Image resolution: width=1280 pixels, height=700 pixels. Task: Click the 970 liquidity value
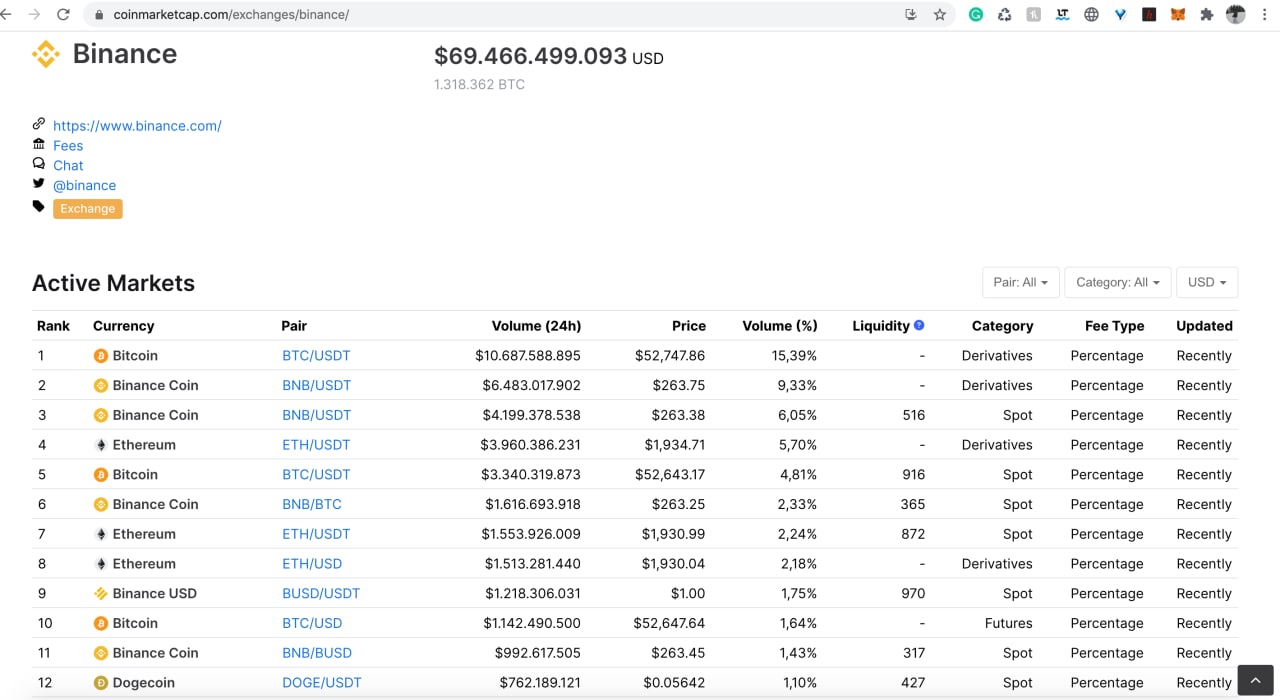click(x=913, y=594)
